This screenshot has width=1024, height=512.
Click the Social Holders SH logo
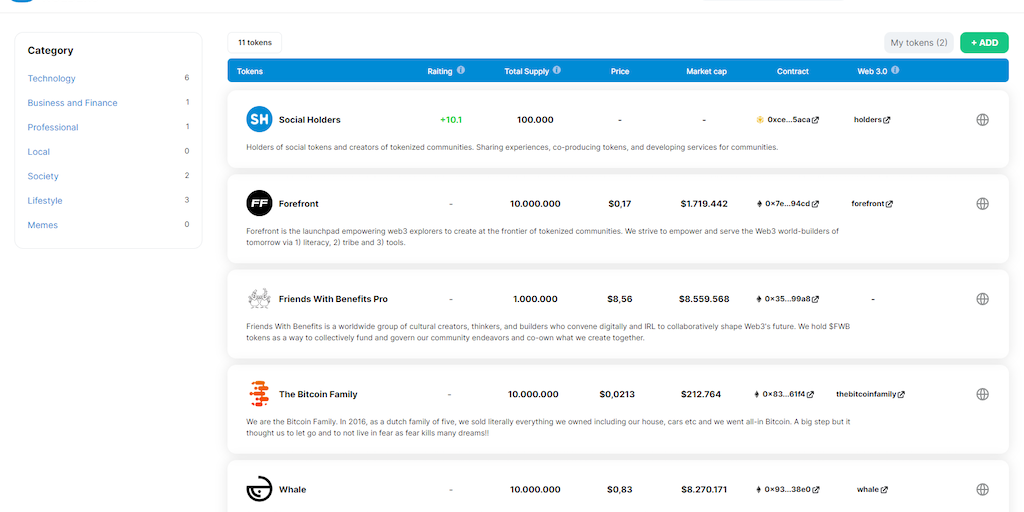[259, 120]
